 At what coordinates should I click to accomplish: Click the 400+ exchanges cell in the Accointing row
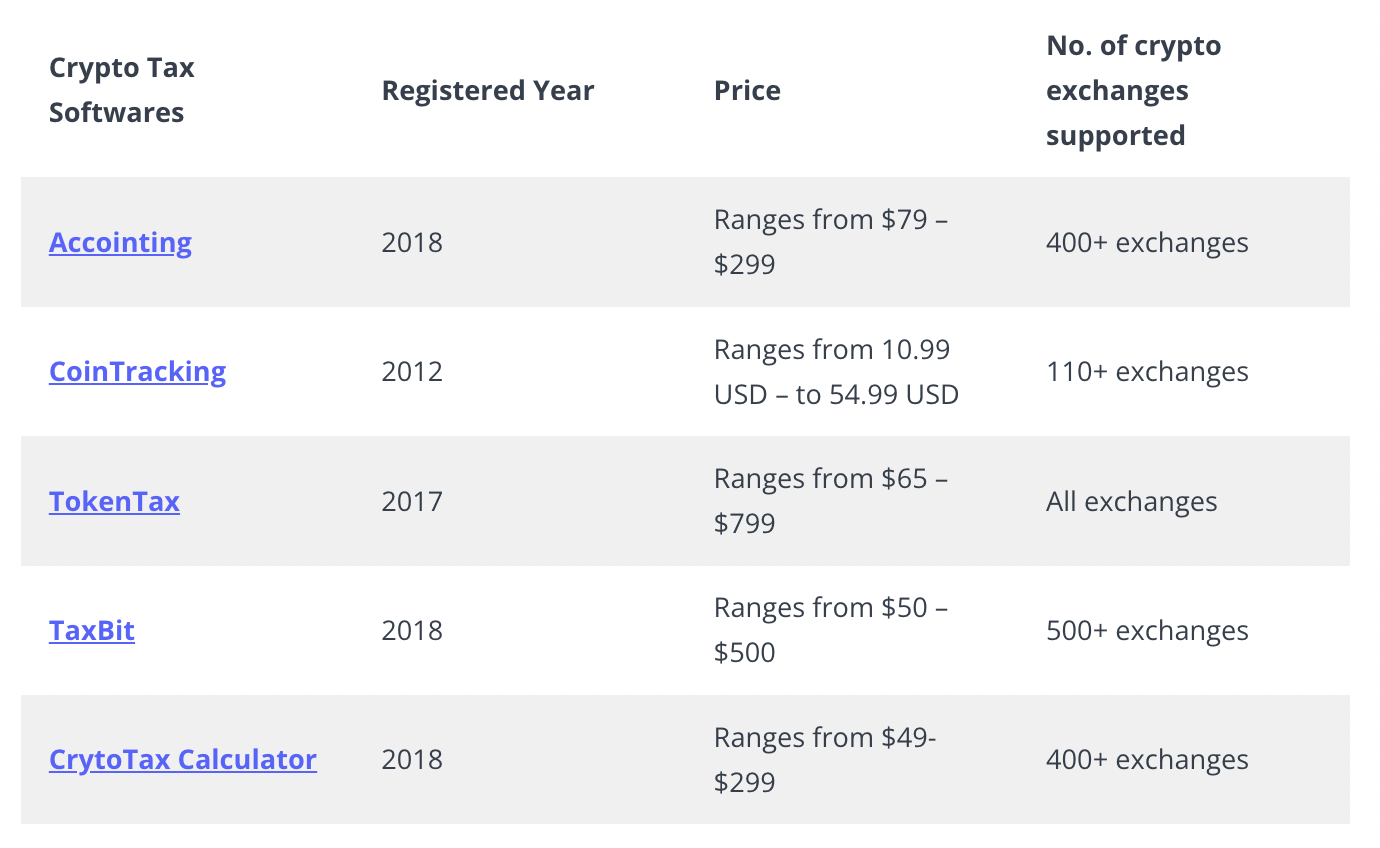[x=1147, y=243]
